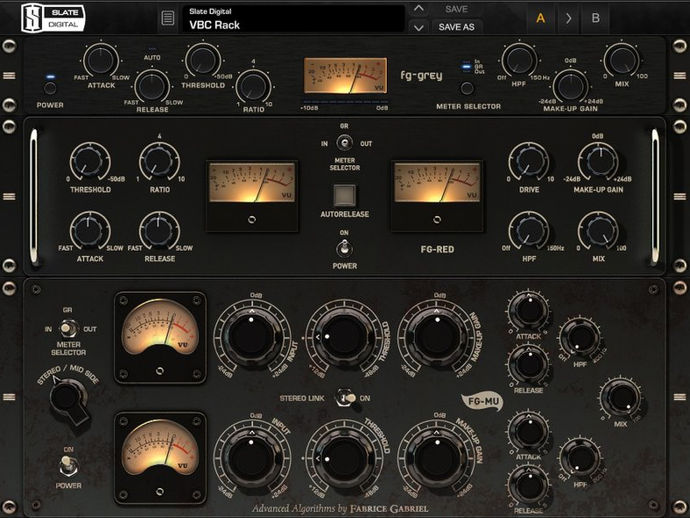This screenshot has width=690, height=518.
Task: Click the FG-Red Attack knob
Action: coord(90,231)
